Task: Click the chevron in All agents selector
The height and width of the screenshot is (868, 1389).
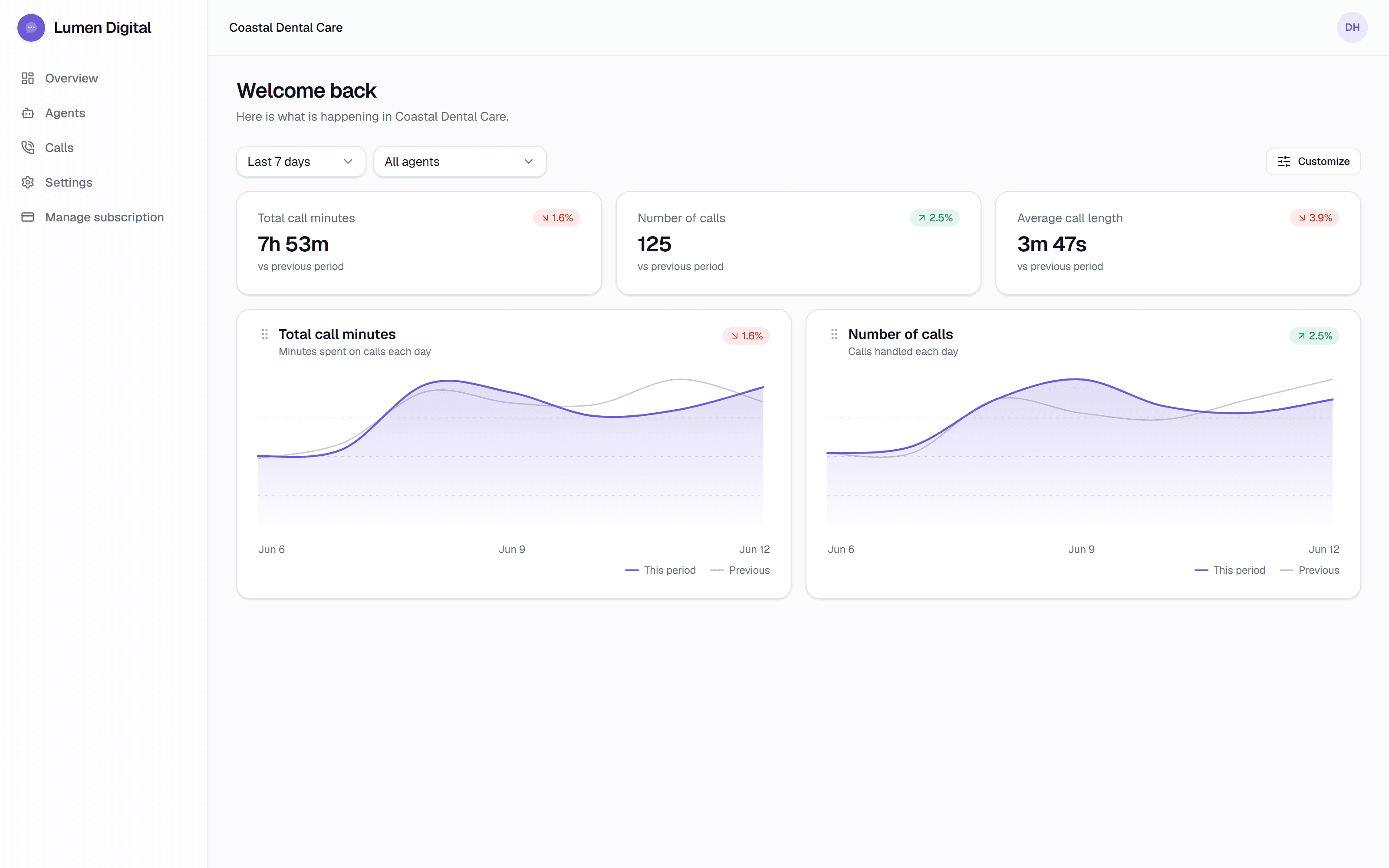Action: [x=529, y=162]
